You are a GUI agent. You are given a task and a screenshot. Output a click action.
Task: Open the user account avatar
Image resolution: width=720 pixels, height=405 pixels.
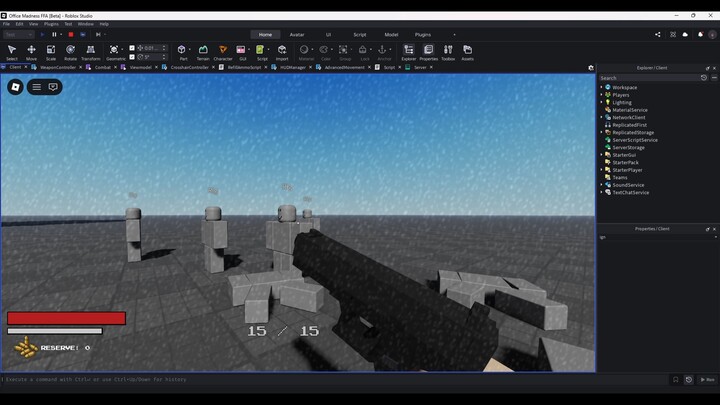pyautogui.click(x=712, y=34)
